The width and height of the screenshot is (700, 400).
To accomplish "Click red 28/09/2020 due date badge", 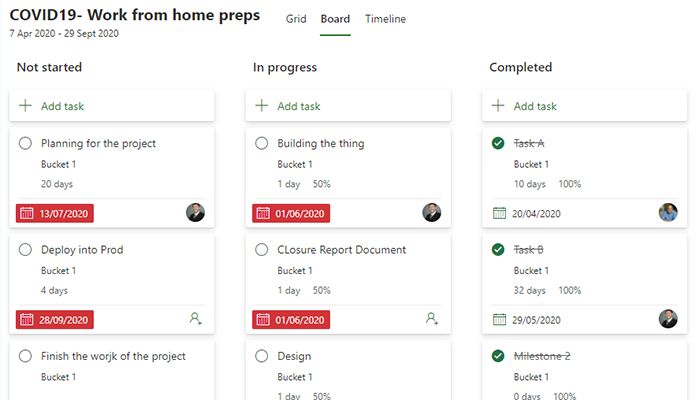I will click(55, 320).
